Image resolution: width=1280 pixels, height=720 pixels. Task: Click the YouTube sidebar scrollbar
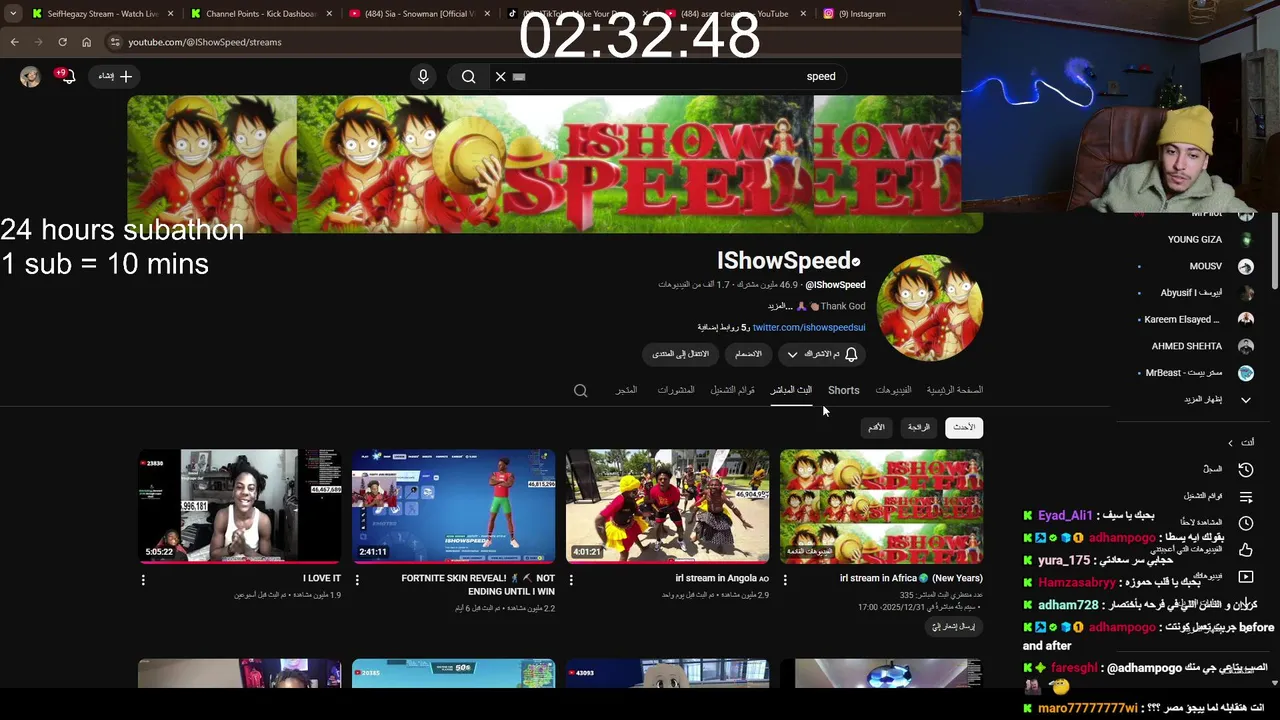[1274, 250]
